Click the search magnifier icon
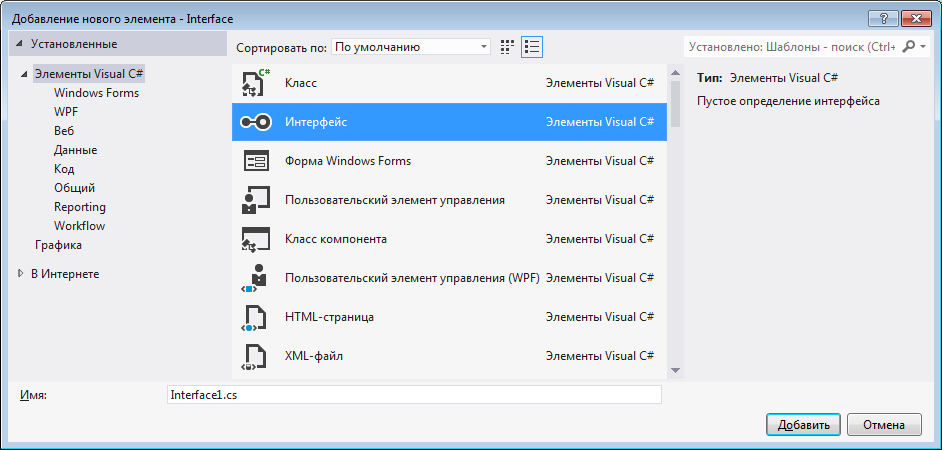This screenshot has height=450, width=942. click(909, 46)
